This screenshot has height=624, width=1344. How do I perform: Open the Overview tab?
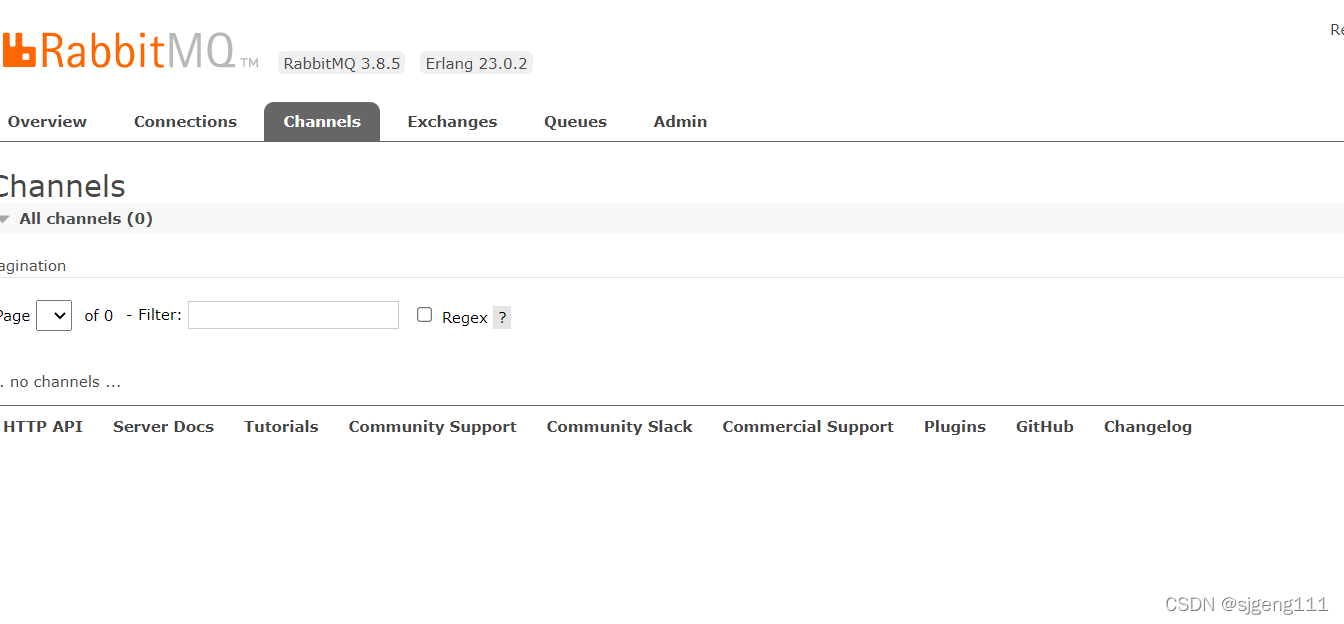[x=47, y=122]
